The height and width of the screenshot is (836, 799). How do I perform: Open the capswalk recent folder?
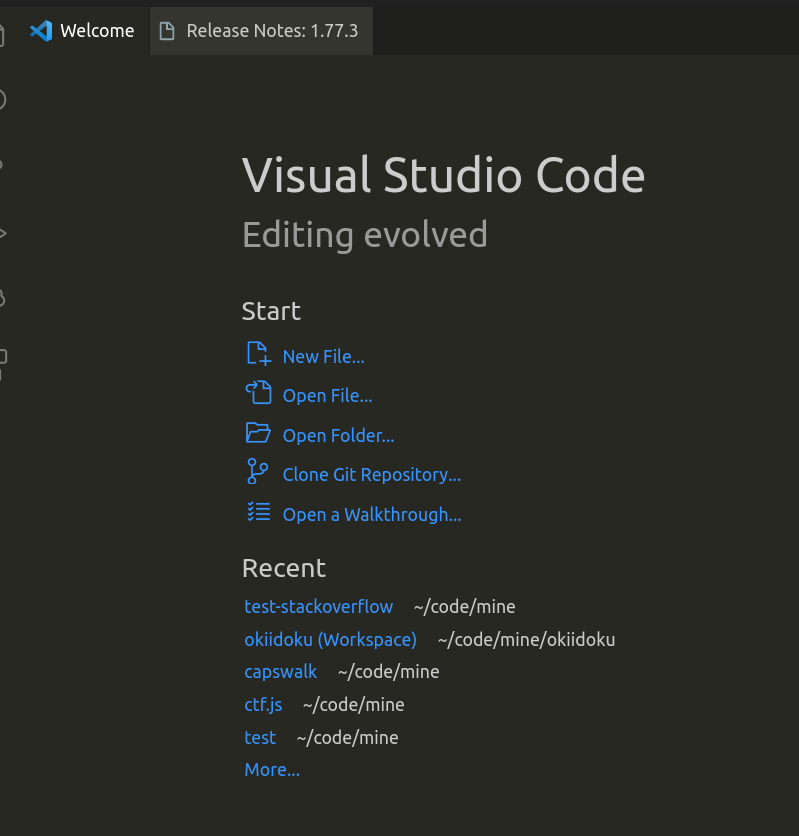(x=280, y=671)
